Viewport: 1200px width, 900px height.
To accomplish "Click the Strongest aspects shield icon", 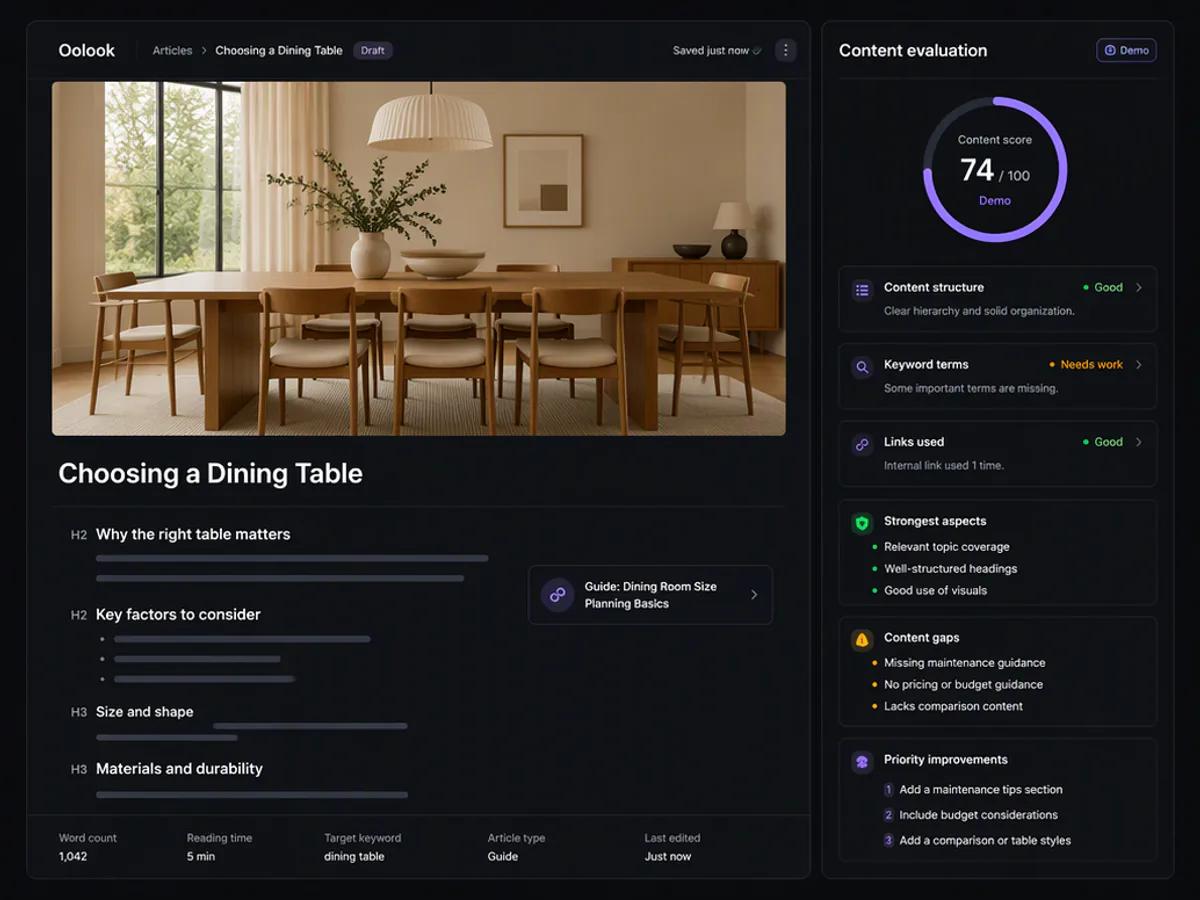I will pyautogui.click(x=862, y=523).
